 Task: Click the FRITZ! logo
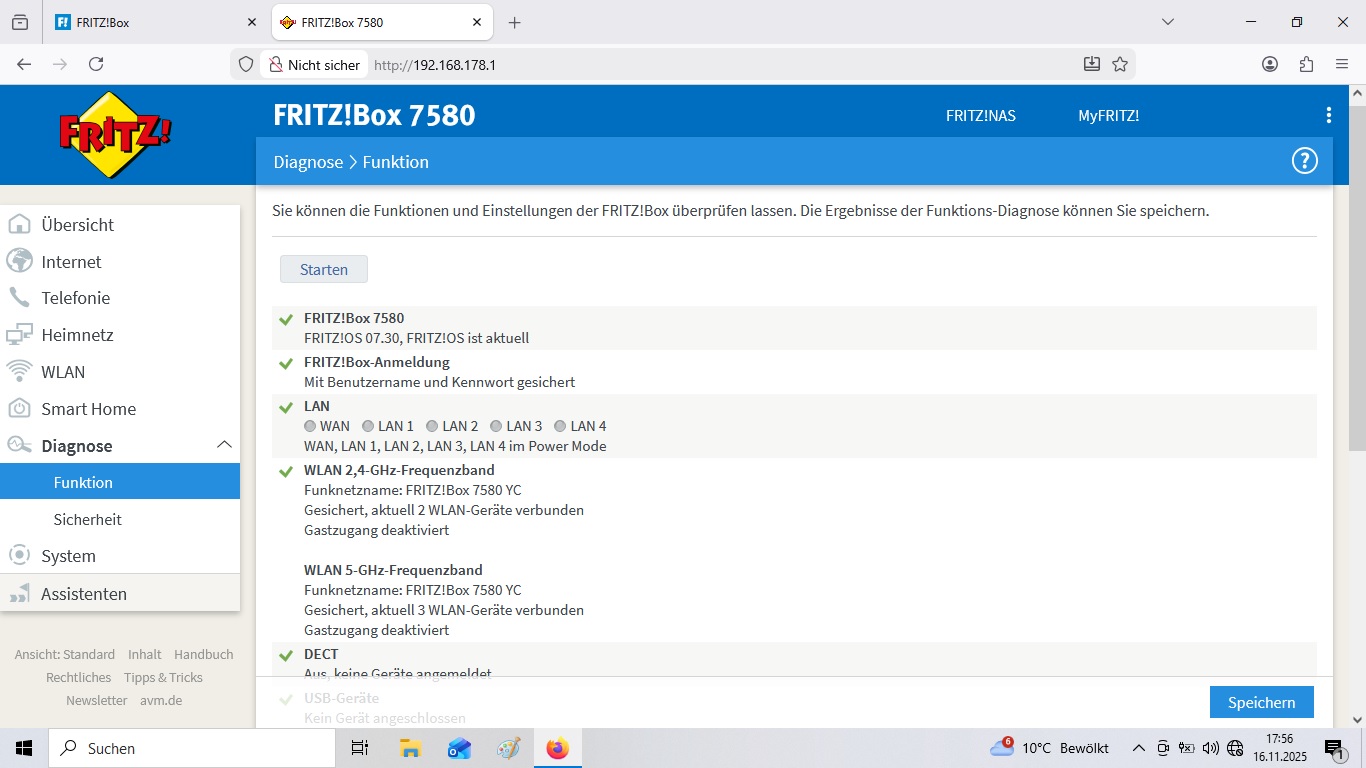116,134
